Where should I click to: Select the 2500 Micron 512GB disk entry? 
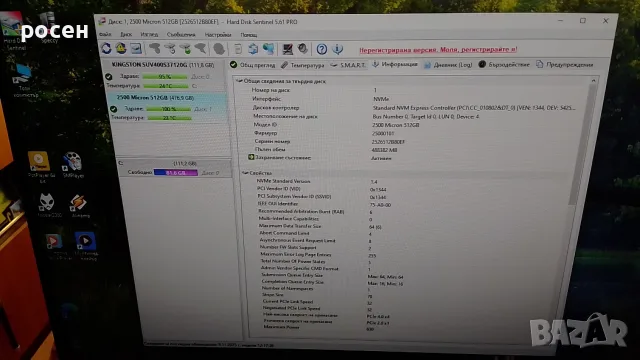155,98
